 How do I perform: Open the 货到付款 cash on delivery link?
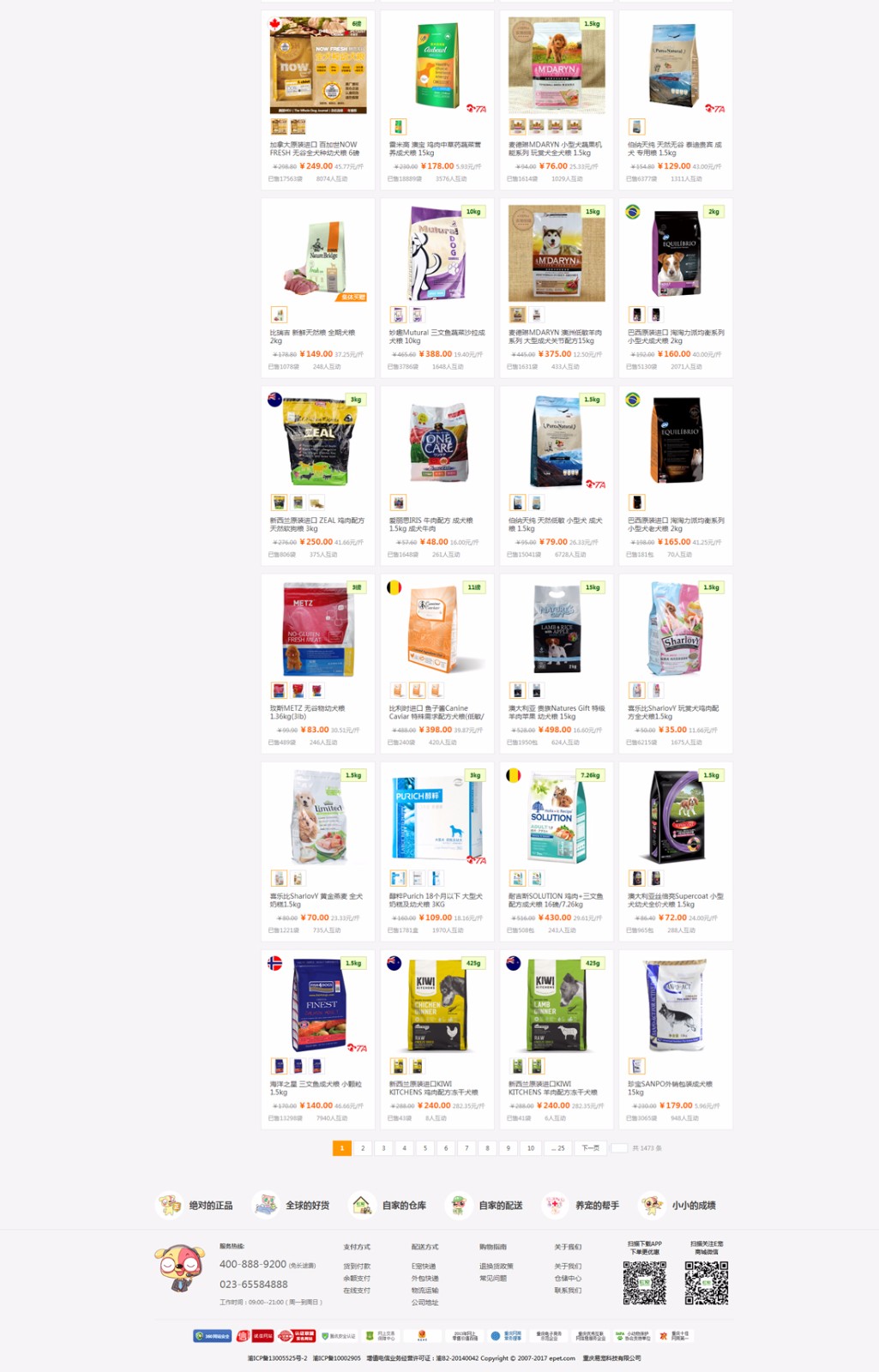(357, 1267)
